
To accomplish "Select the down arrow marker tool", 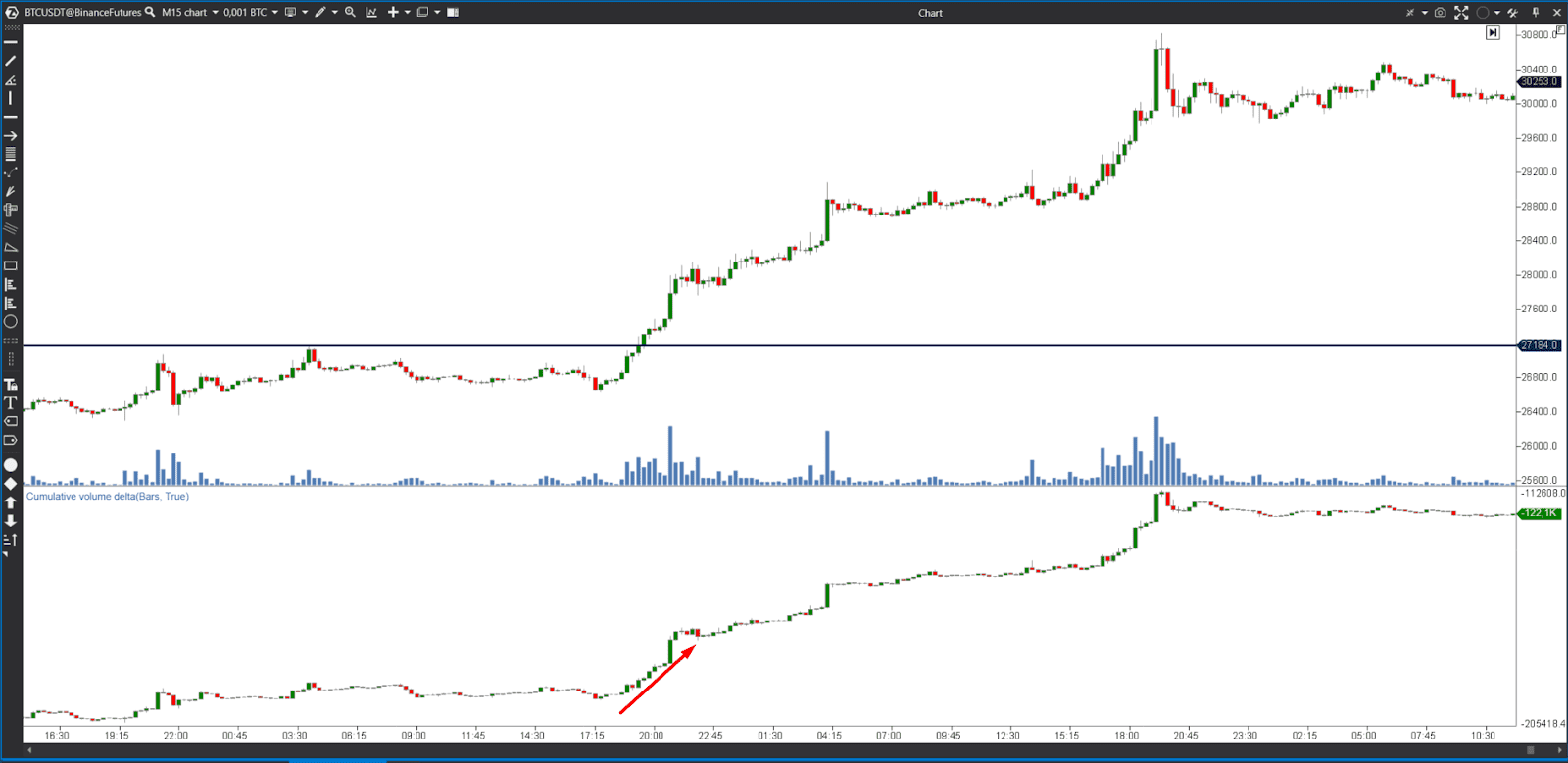I will pyautogui.click(x=11, y=521).
